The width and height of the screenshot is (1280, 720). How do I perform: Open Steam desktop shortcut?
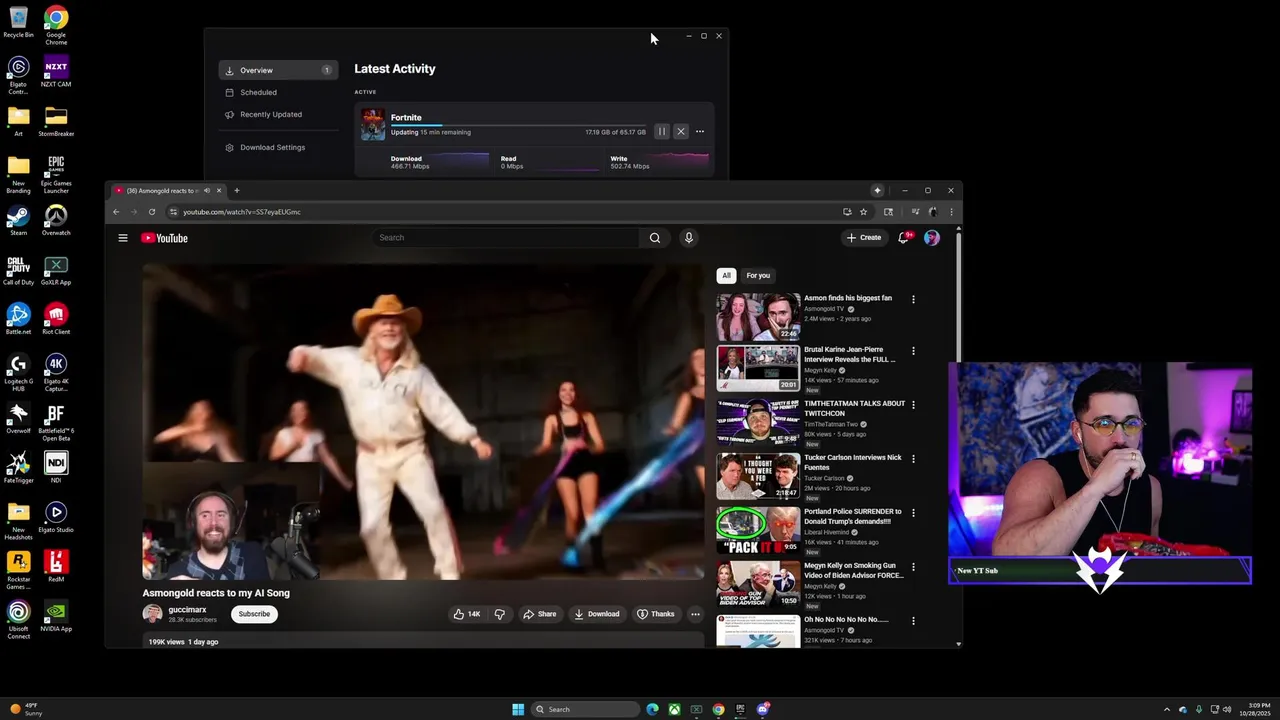pos(18,221)
